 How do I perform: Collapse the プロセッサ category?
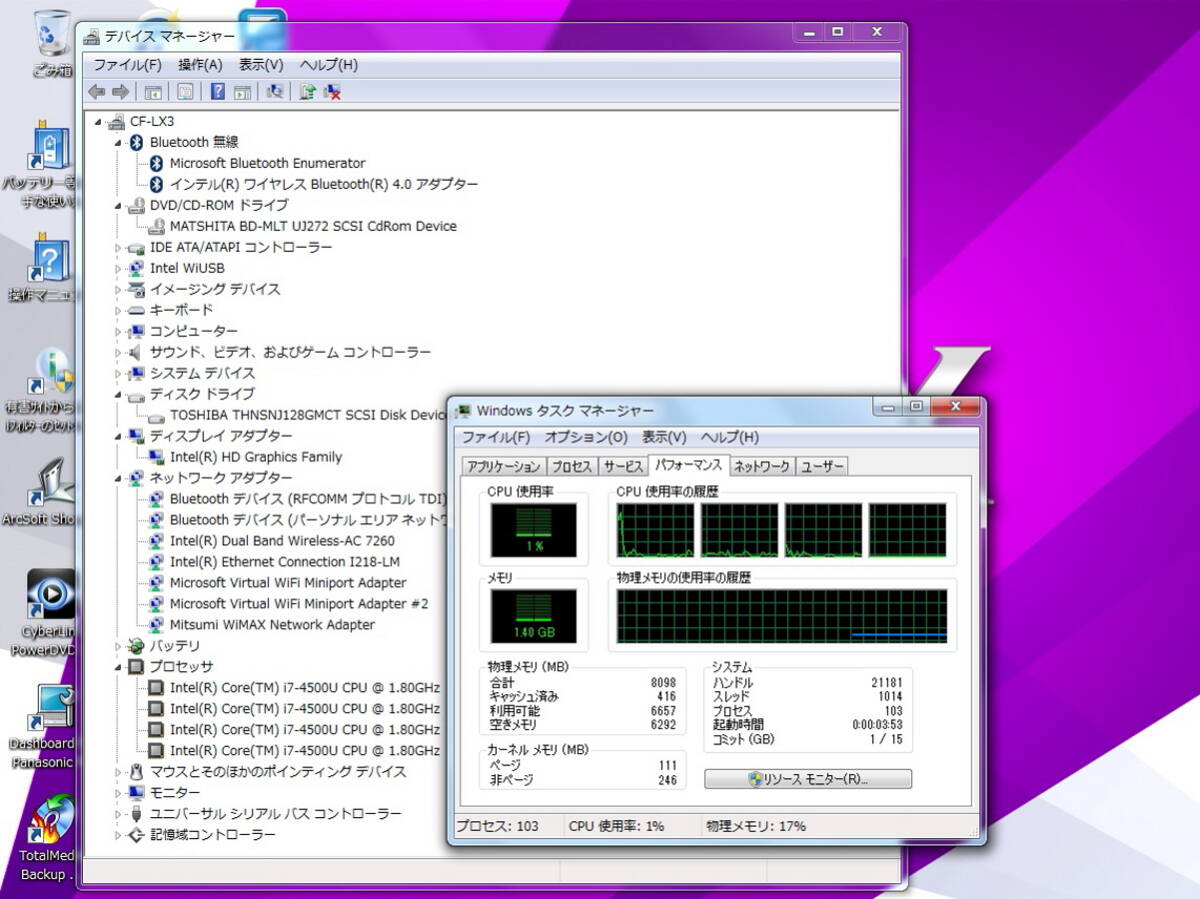[x=118, y=667]
